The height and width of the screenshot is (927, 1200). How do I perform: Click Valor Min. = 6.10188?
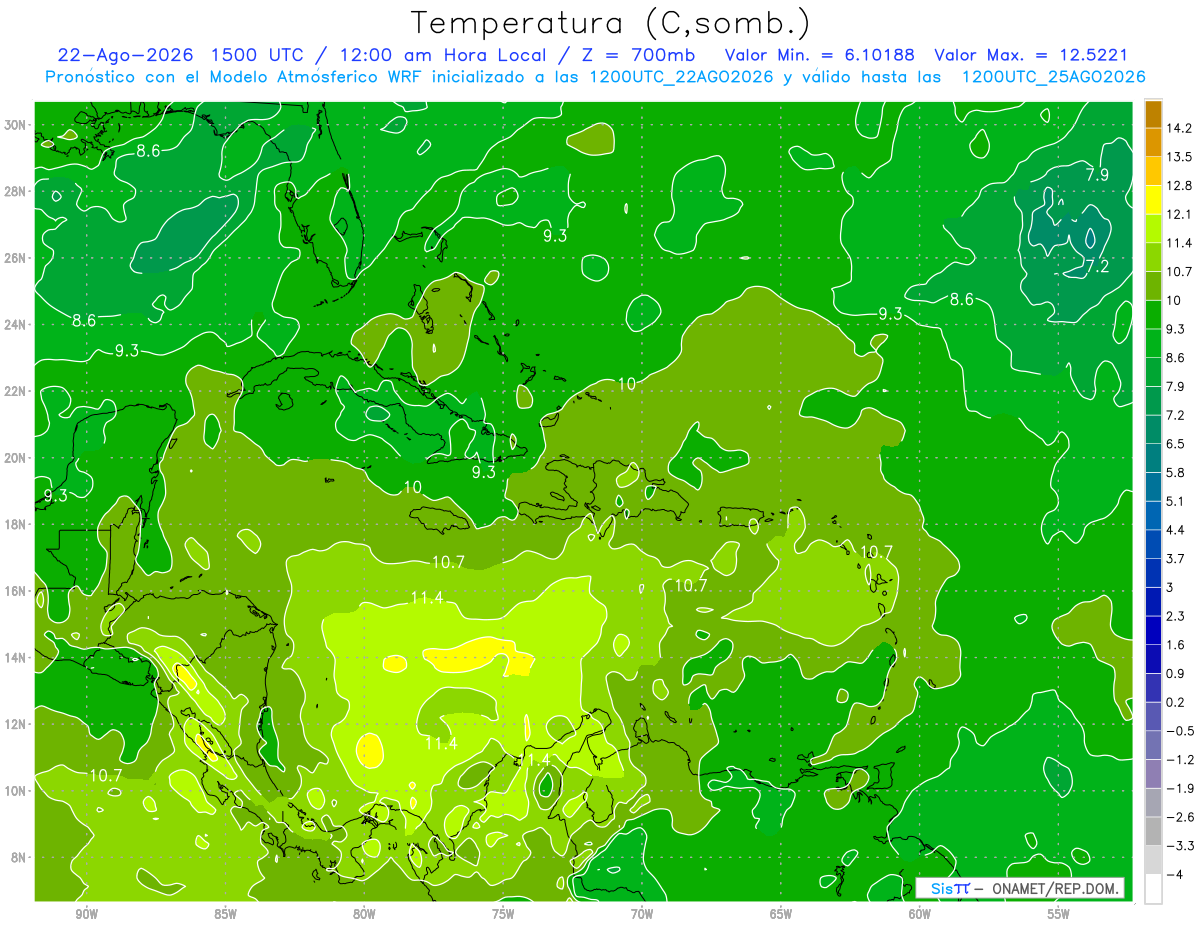(x=820, y=55)
